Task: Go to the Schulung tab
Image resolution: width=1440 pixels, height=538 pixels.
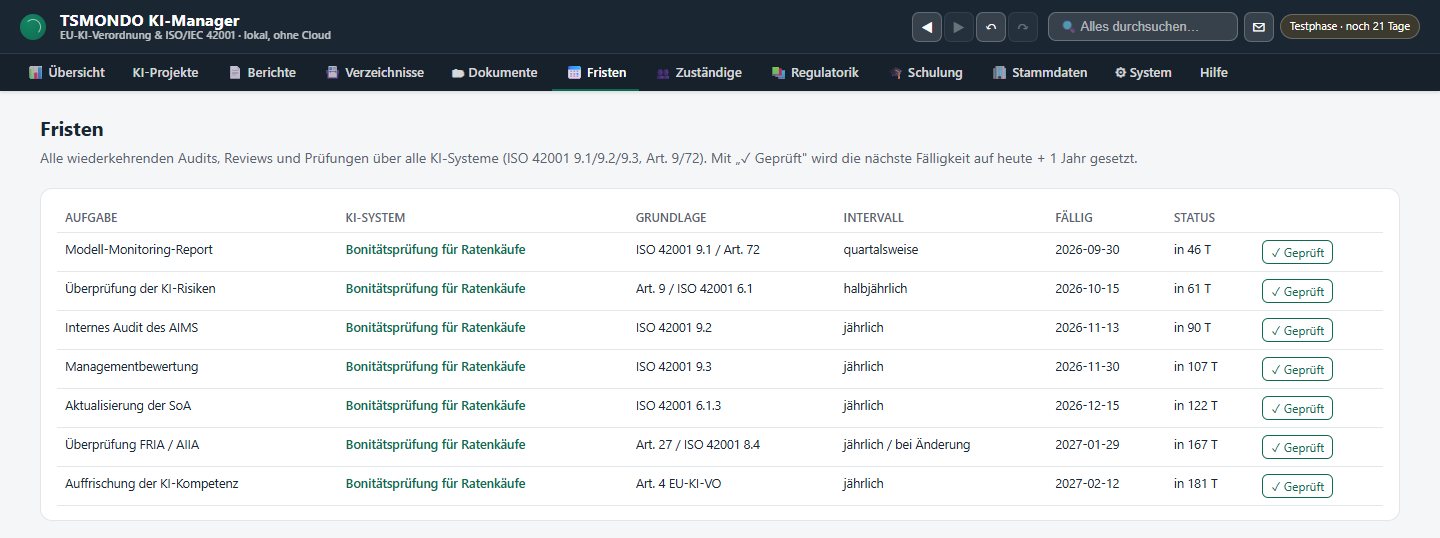Action: [926, 72]
